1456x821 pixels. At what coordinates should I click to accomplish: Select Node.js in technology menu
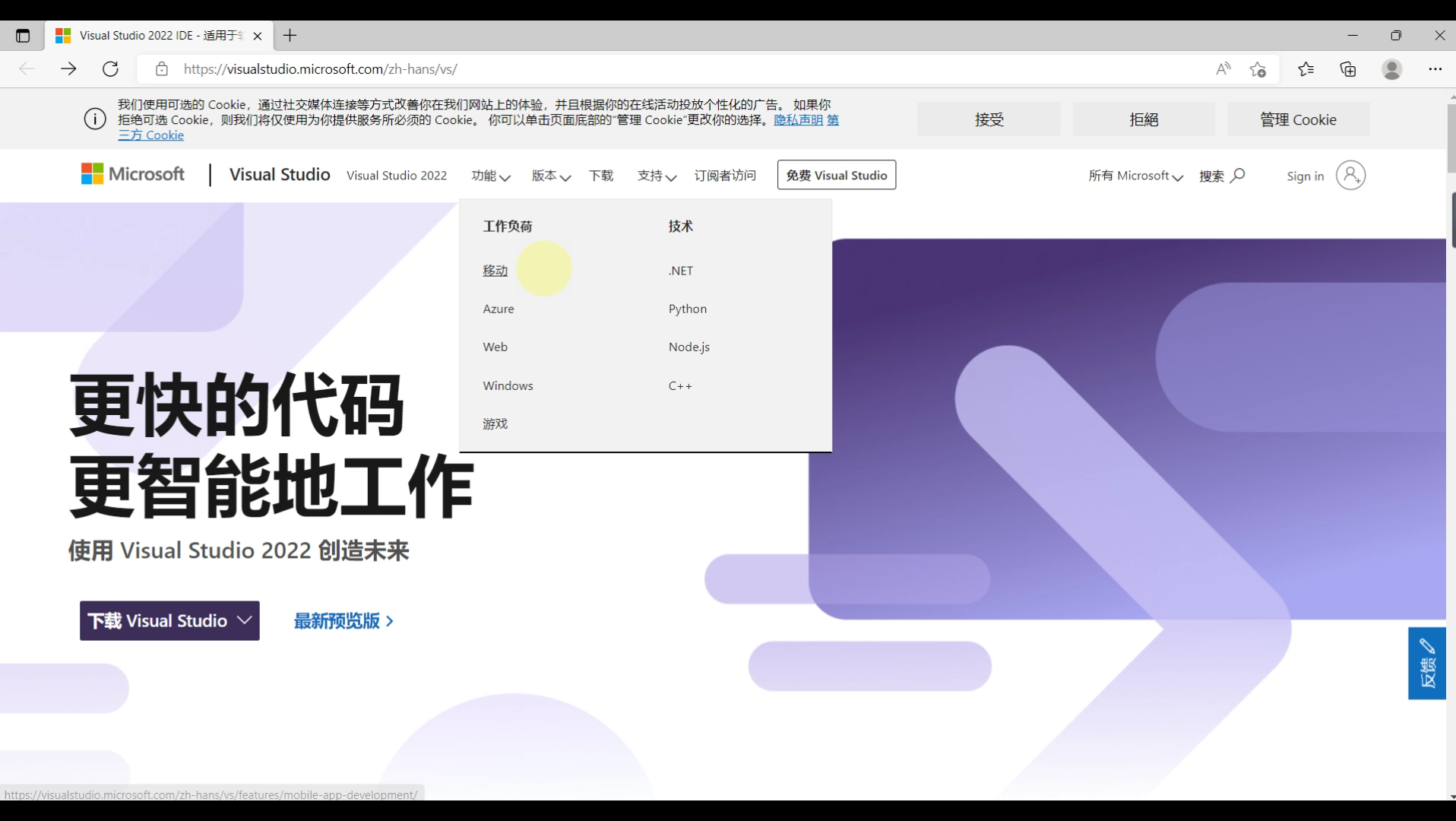coord(689,347)
